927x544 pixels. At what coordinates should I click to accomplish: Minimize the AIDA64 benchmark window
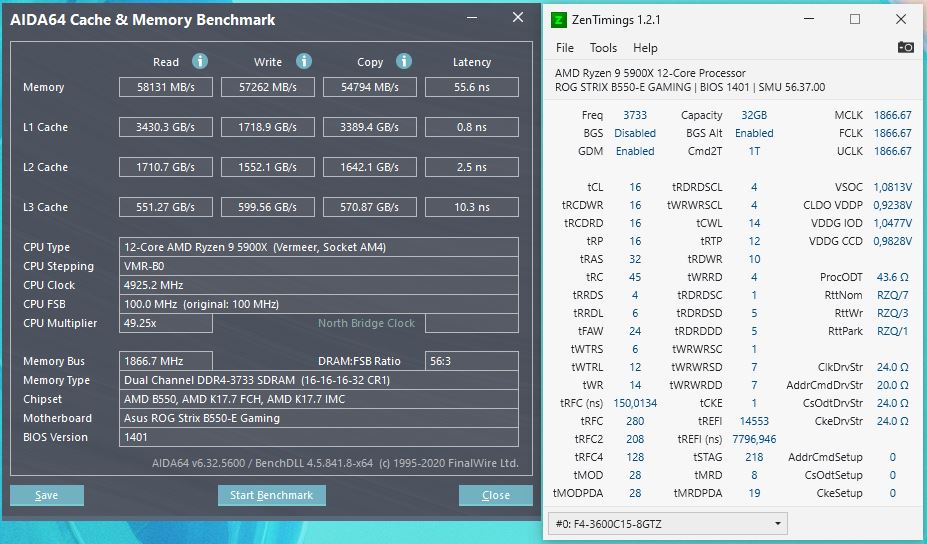[x=472, y=18]
